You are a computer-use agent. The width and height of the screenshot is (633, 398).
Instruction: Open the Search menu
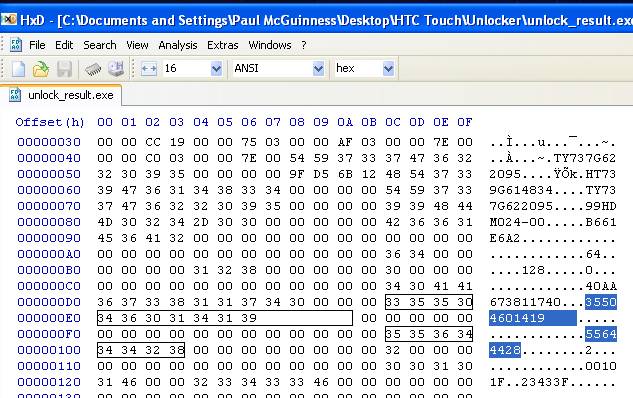[x=100, y=45]
